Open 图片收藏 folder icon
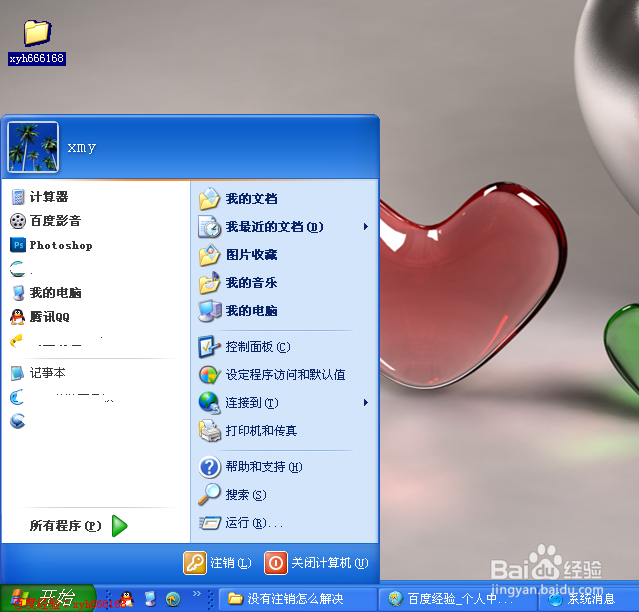 pos(209,255)
